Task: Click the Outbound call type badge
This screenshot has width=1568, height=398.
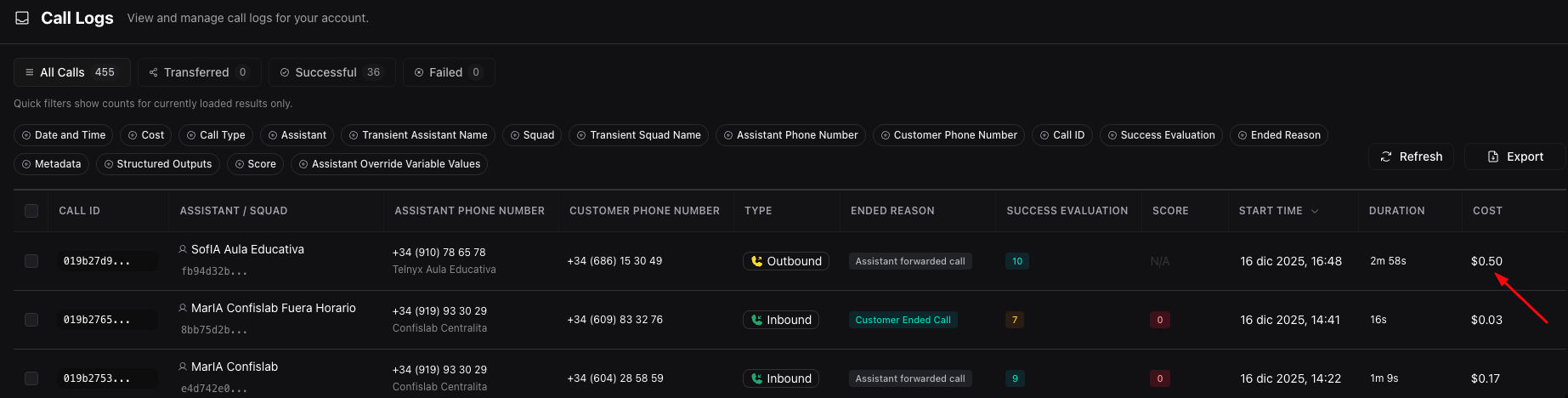Action: click(785, 261)
